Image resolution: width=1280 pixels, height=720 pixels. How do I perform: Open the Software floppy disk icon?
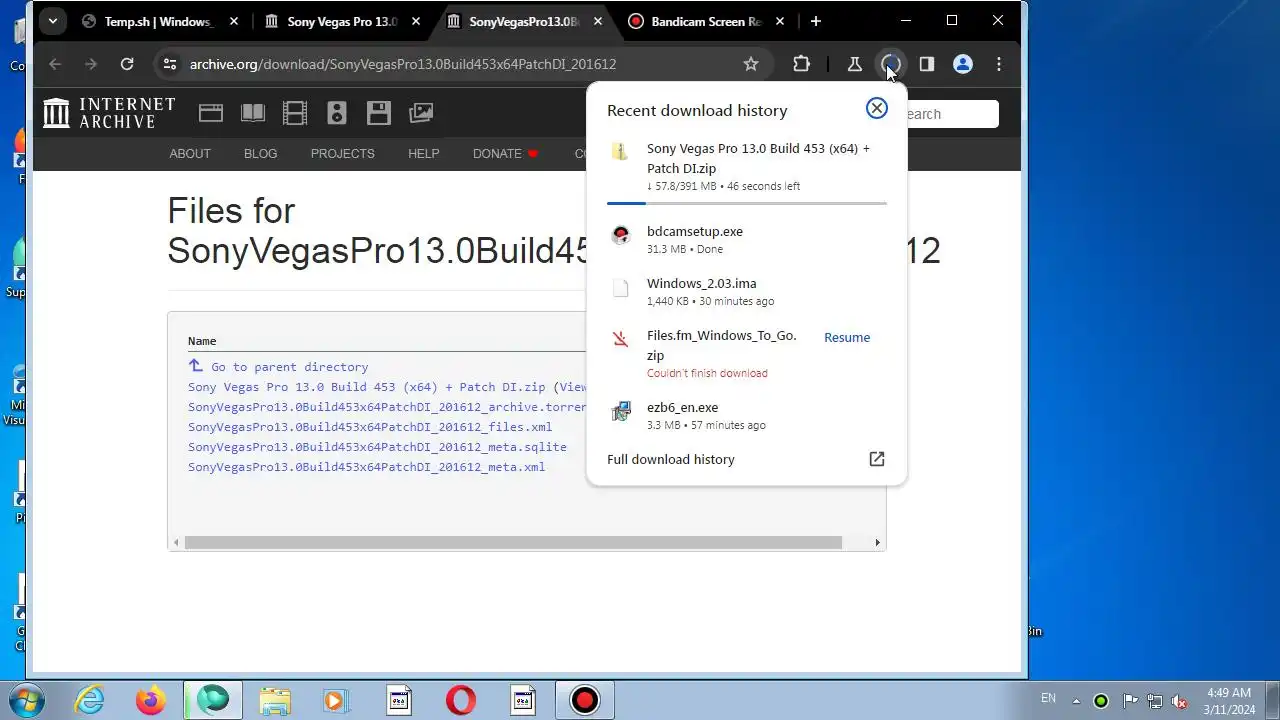click(379, 113)
